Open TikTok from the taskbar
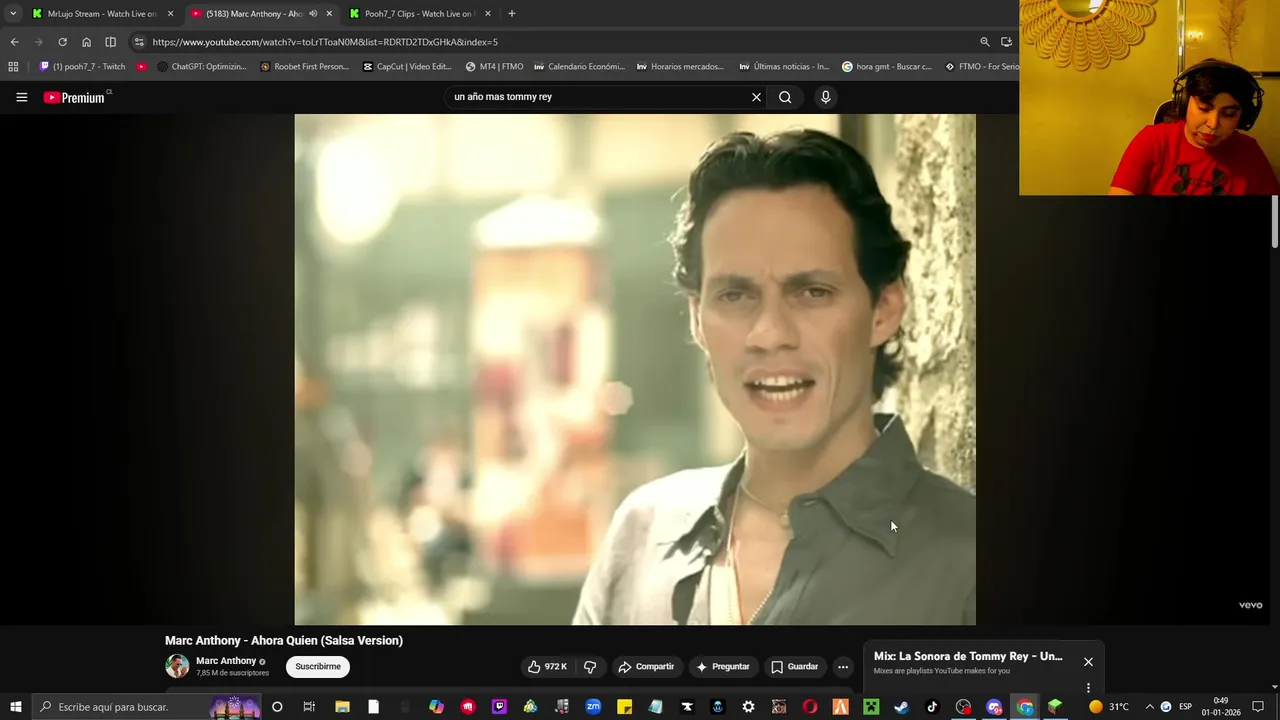This screenshot has width=1280, height=720. tap(932, 707)
